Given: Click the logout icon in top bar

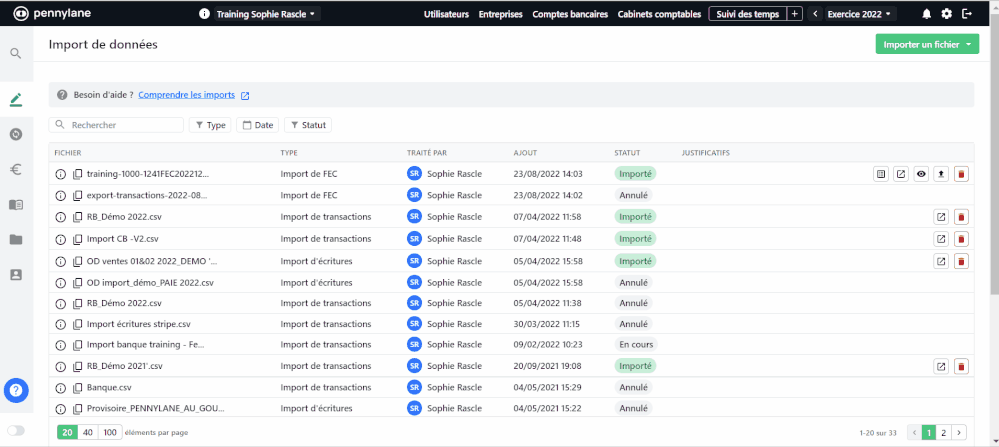Looking at the screenshot, I should point(966,14).
